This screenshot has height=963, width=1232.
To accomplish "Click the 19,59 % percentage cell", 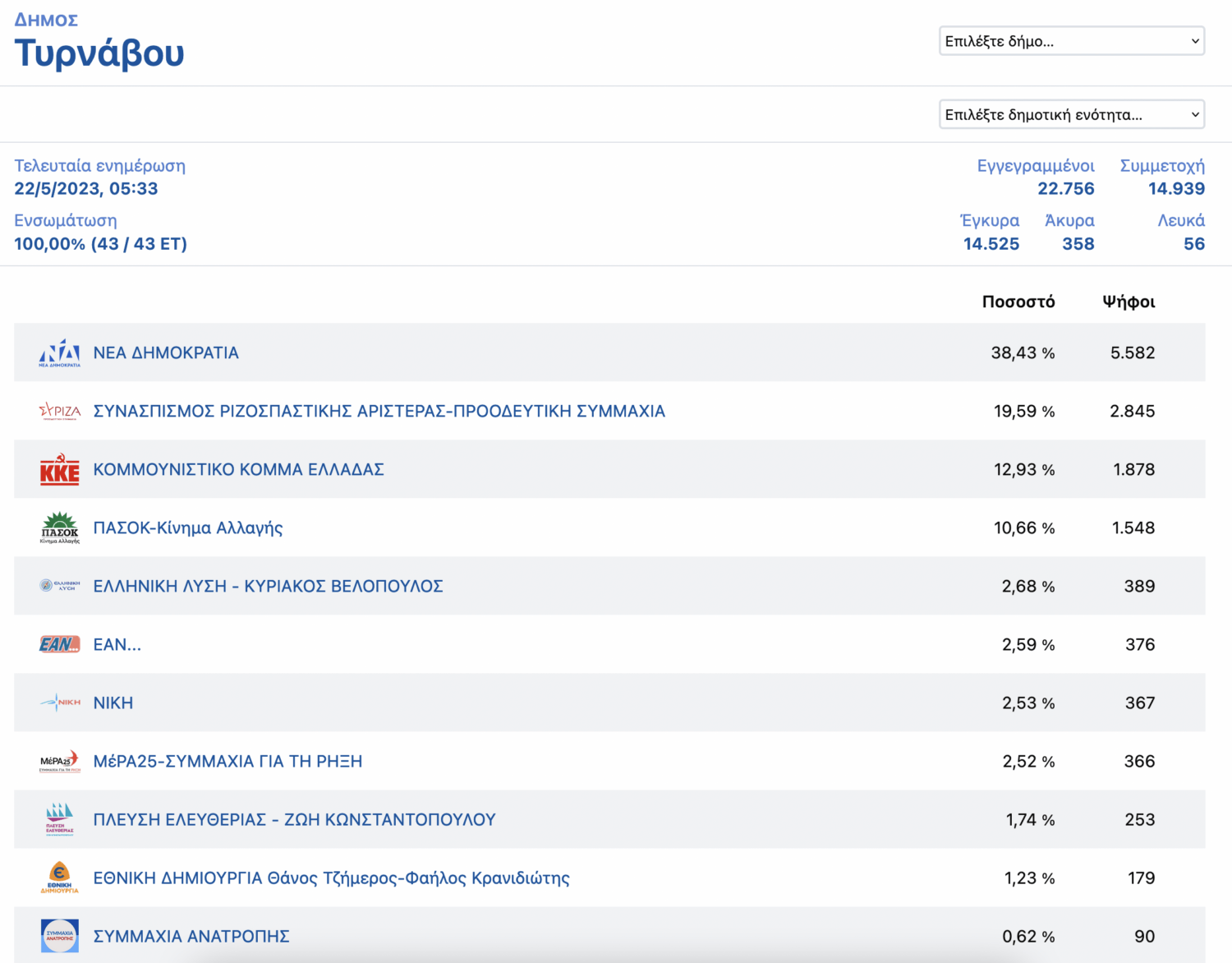I will pyautogui.click(x=1024, y=411).
